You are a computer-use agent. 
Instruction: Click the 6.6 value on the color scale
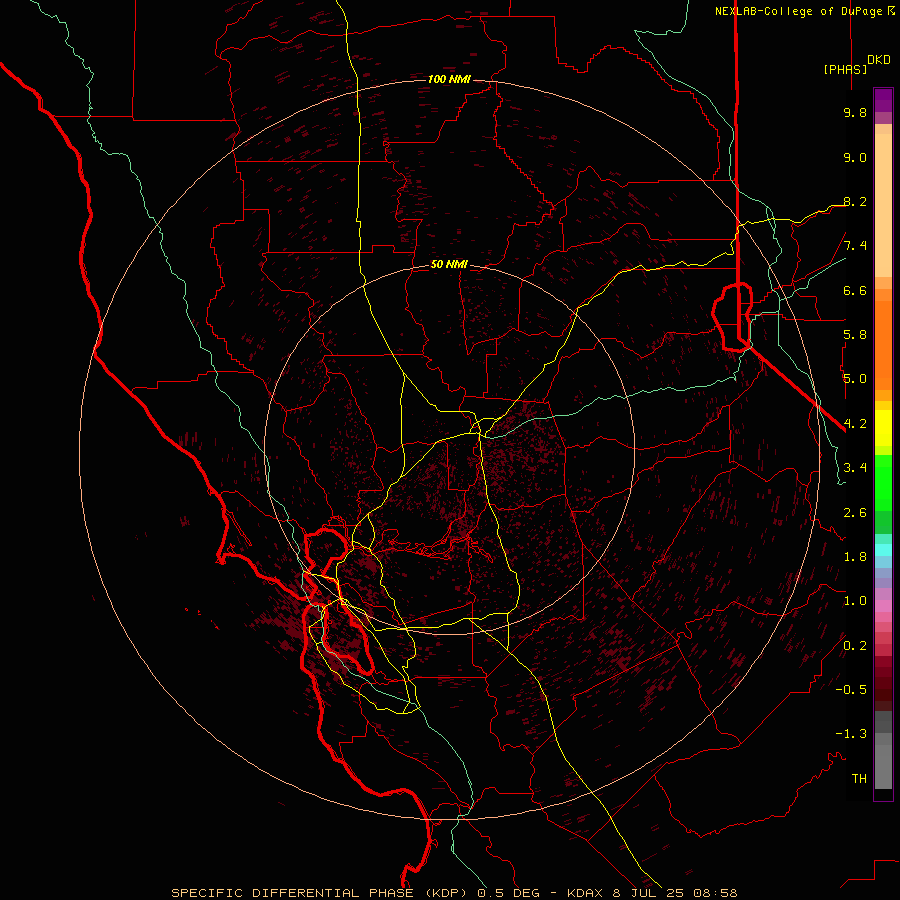(855, 291)
